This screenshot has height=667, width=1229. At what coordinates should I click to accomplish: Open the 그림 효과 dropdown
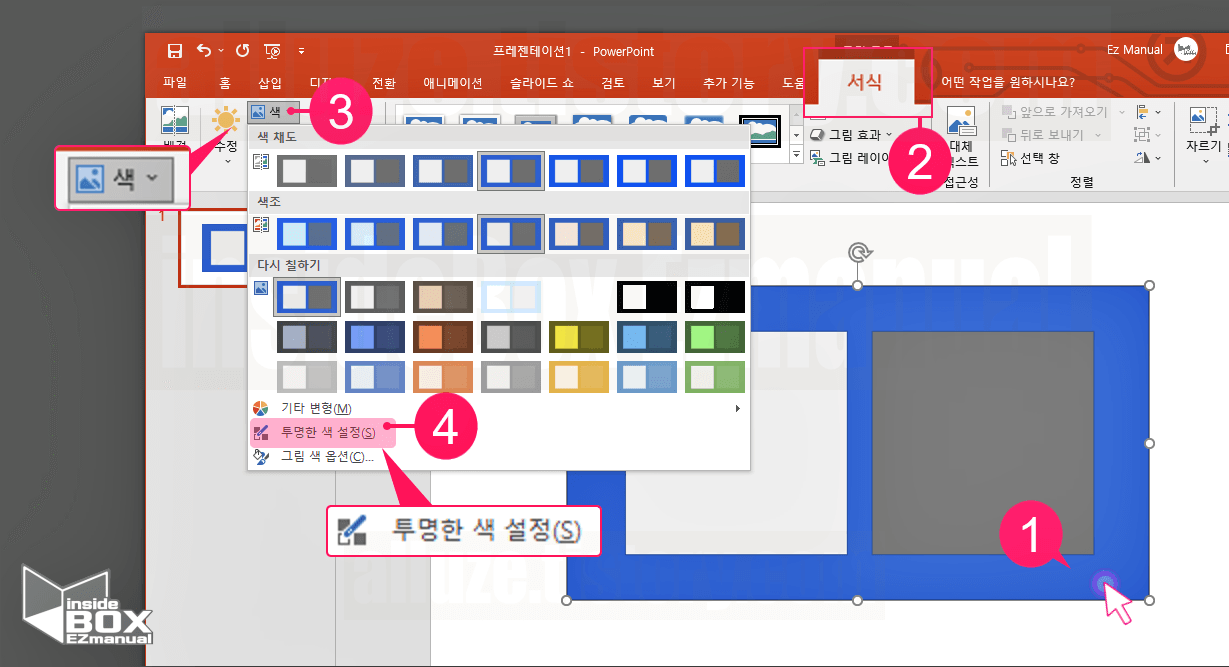[x=850, y=135]
